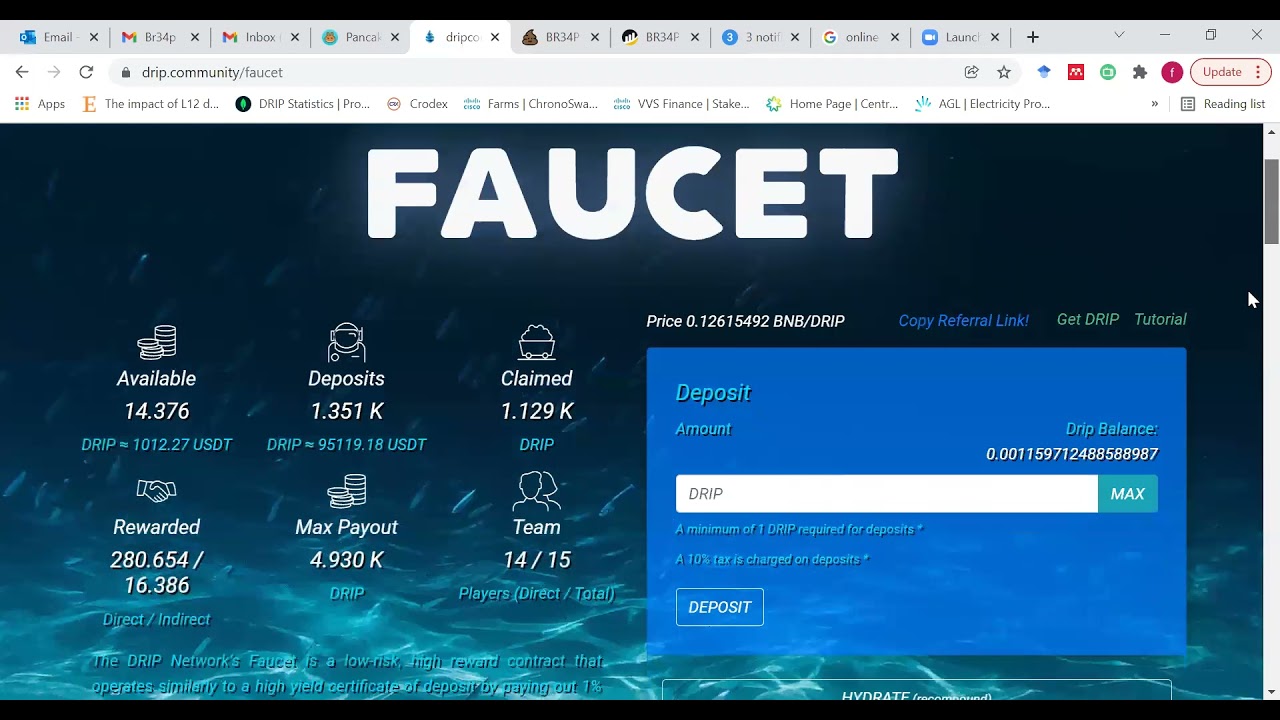Click the page vertical scrollbar thumb

coord(1272,200)
